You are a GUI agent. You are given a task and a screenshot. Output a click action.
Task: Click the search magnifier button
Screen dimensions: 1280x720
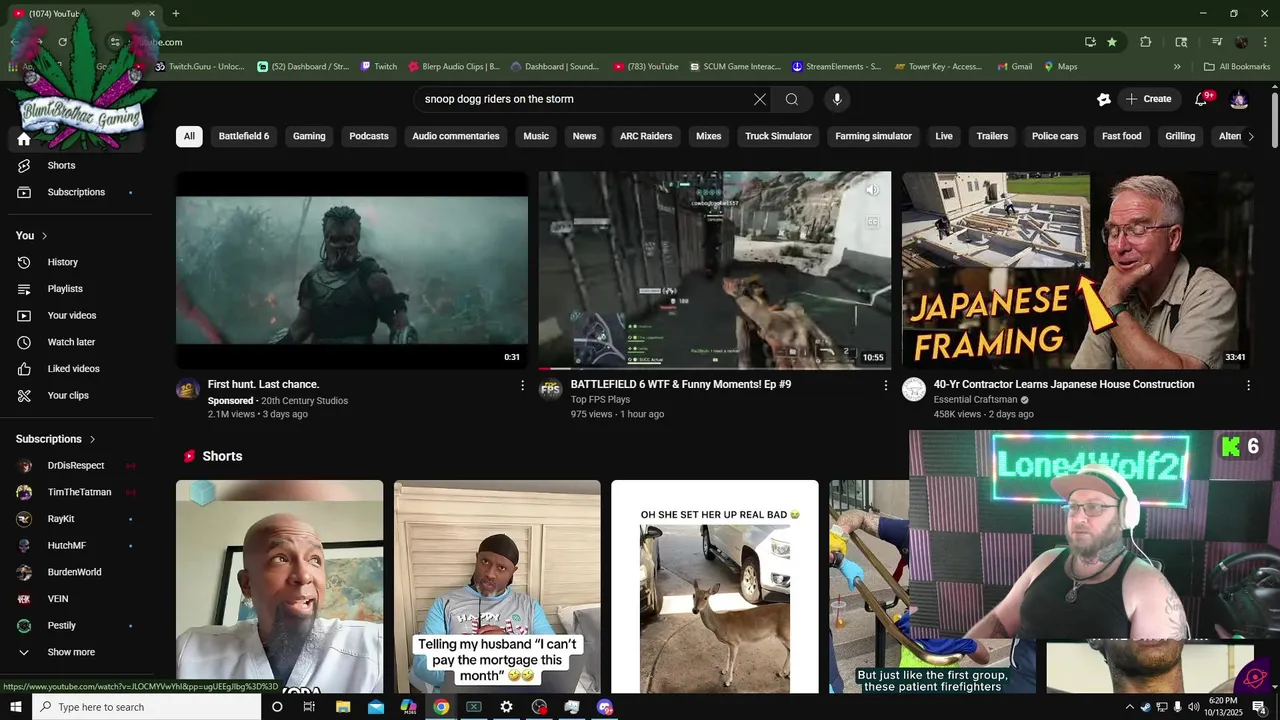tap(792, 99)
